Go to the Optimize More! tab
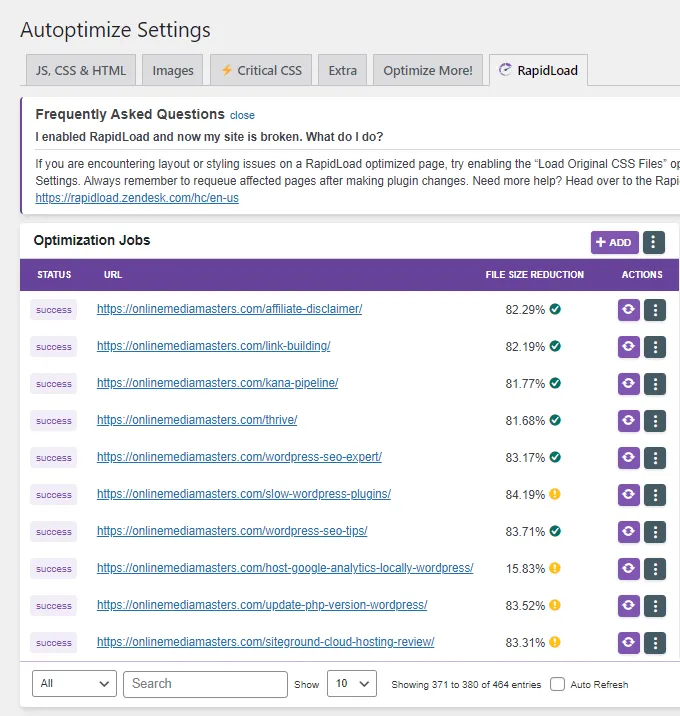This screenshot has width=680, height=716. point(428,70)
